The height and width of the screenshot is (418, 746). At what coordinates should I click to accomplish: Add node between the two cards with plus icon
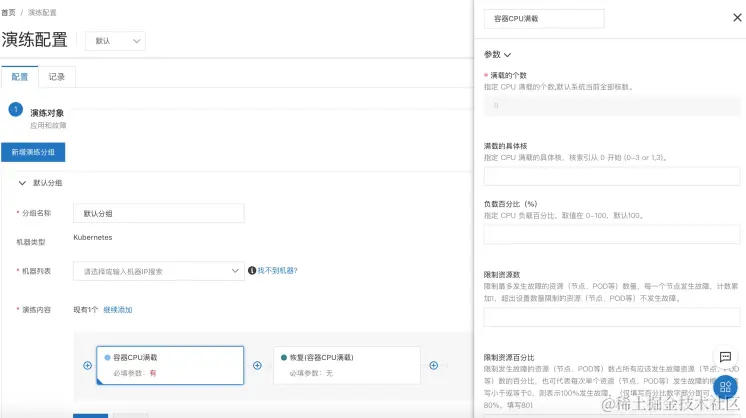(x=257, y=365)
